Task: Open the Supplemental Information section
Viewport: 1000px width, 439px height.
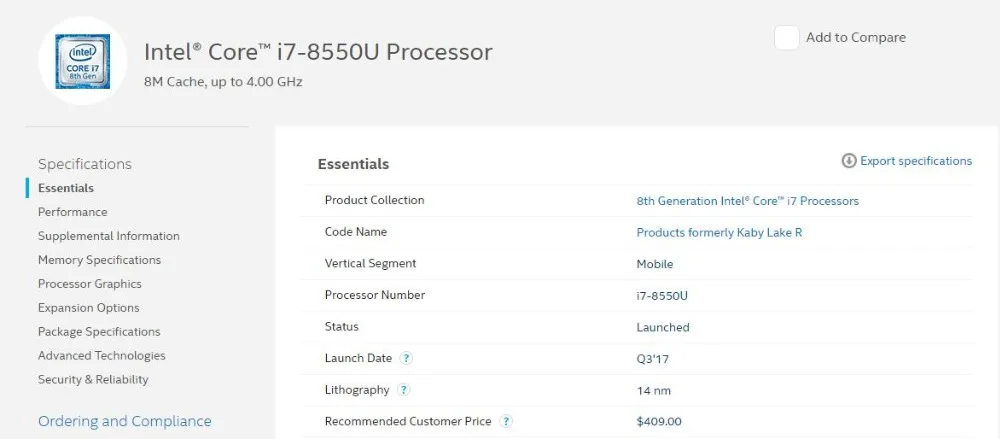Action: pyautogui.click(x=109, y=236)
